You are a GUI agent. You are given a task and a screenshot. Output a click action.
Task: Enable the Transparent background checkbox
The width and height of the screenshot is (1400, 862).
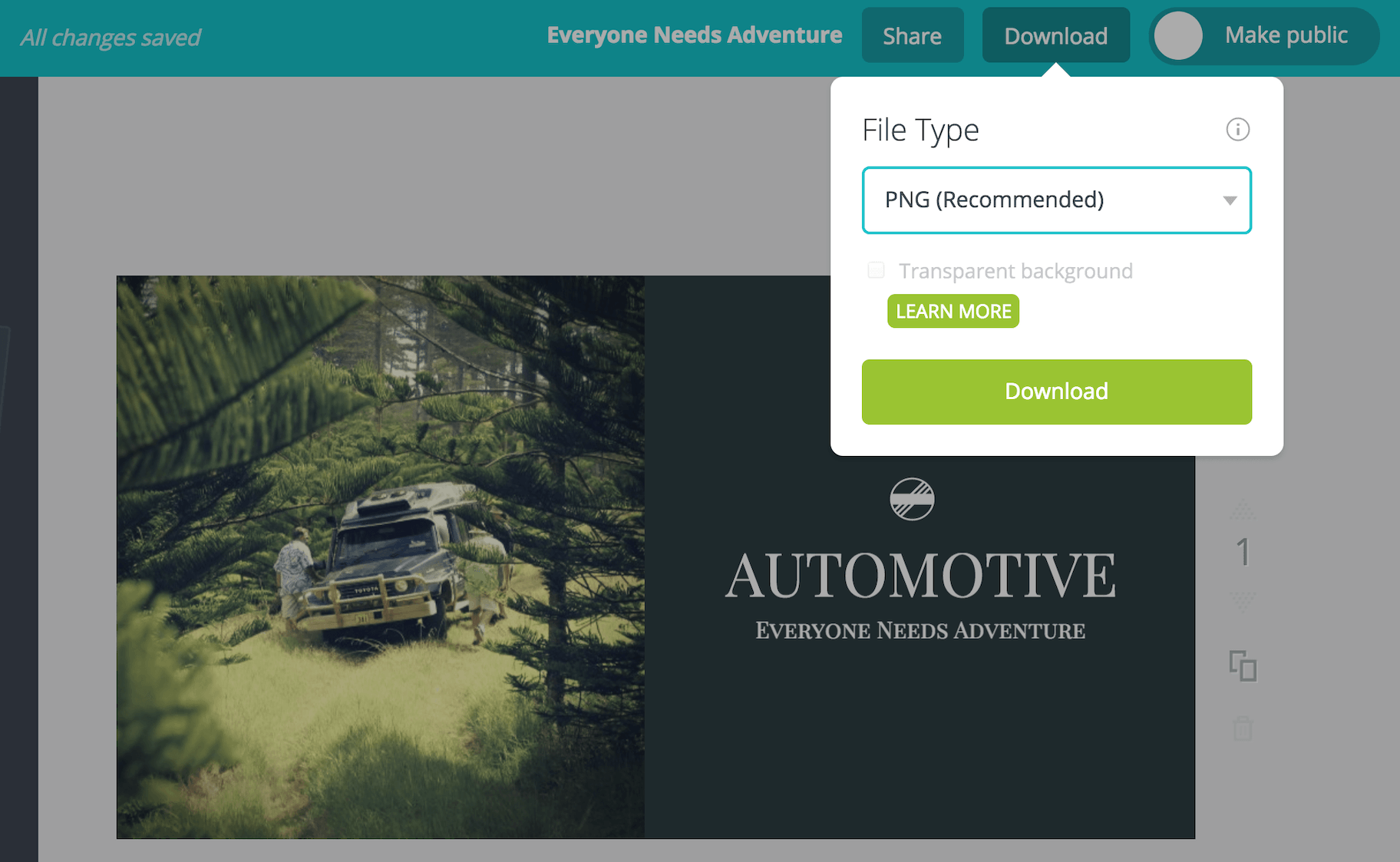[x=876, y=270]
